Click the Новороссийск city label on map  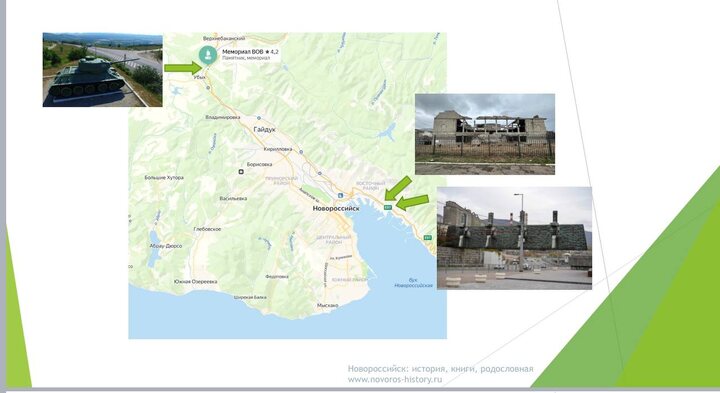pyautogui.click(x=336, y=208)
